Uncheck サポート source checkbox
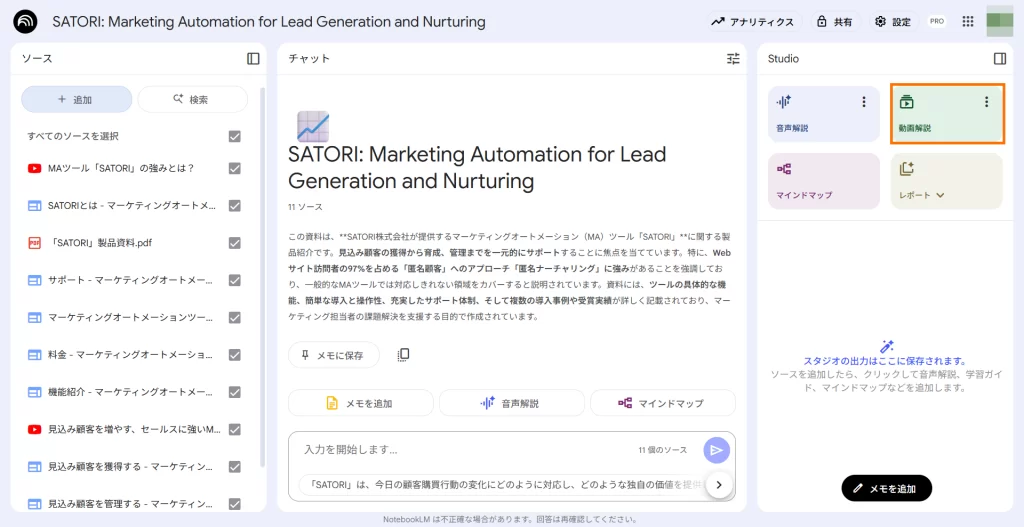This screenshot has height=527, width=1024. [234, 280]
